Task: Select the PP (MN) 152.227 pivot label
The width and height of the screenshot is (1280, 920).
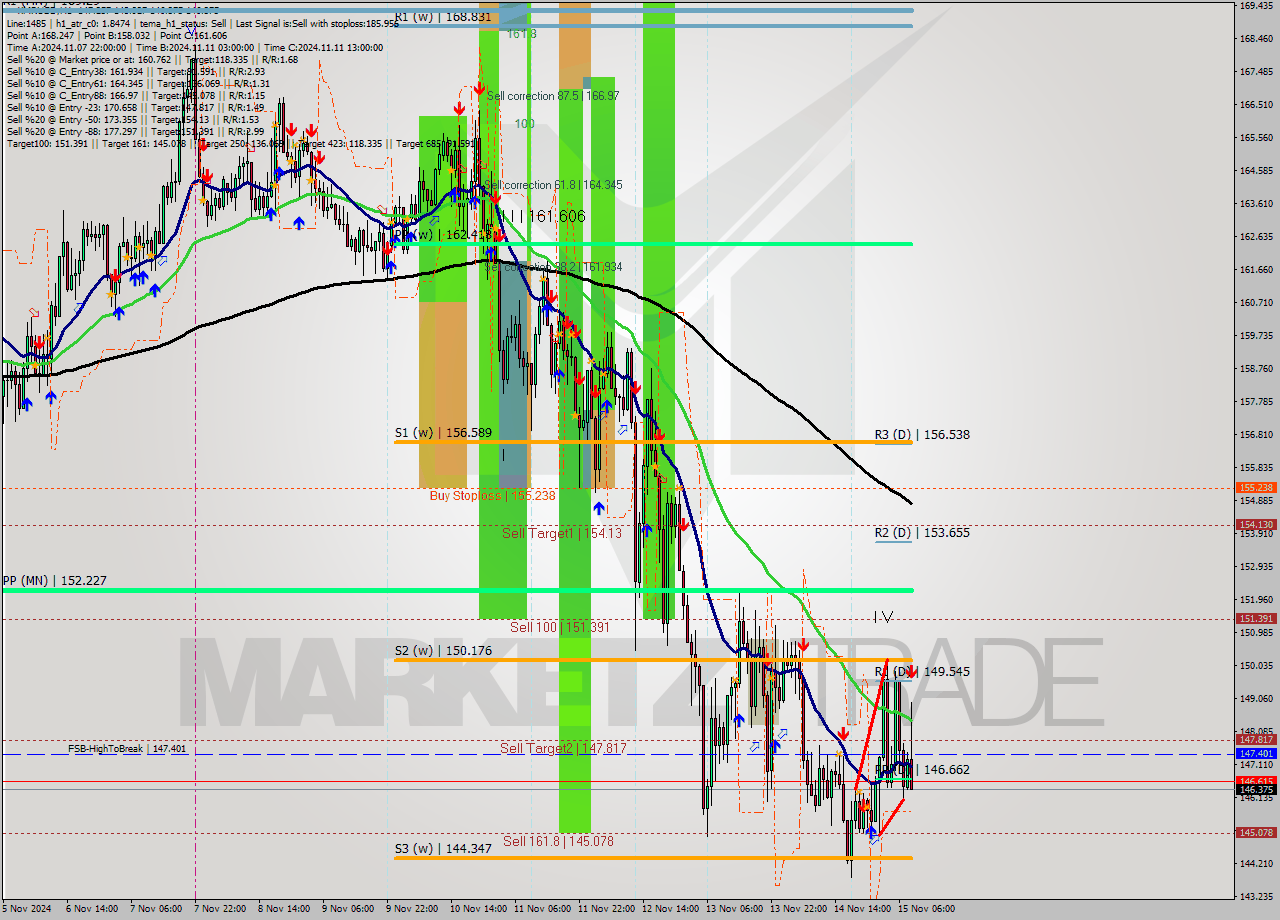Action: click(x=54, y=580)
